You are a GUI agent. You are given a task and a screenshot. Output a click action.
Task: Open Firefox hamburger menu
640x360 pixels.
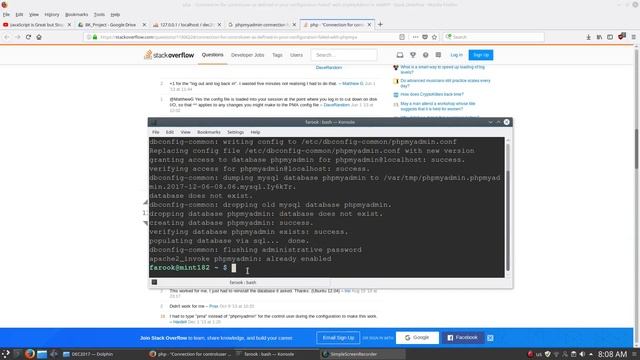[x=633, y=37]
